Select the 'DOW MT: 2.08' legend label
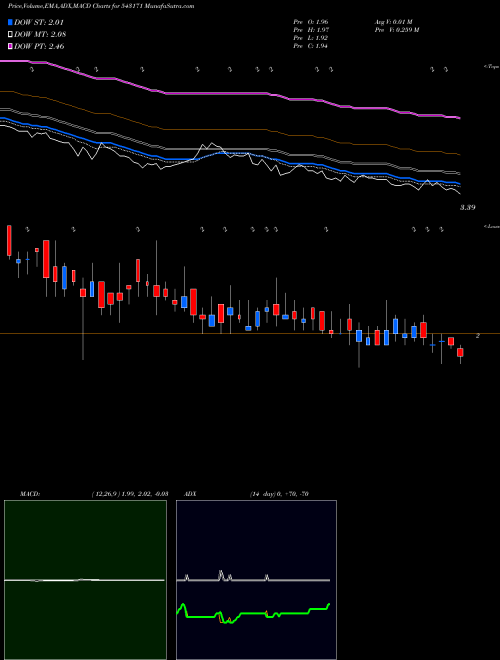The height and width of the screenshot is (660, 500). [x=40, y=35]
